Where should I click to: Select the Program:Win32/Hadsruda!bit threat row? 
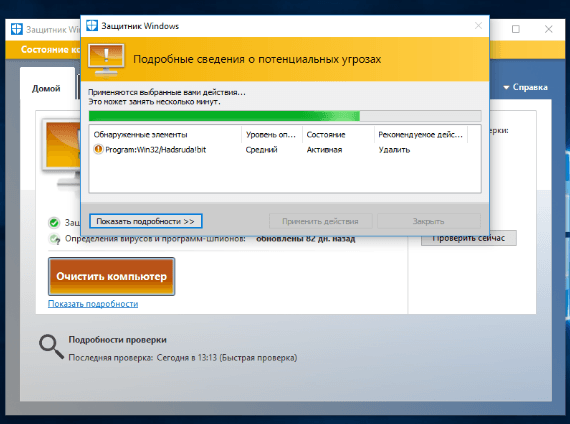coord(285,149)
